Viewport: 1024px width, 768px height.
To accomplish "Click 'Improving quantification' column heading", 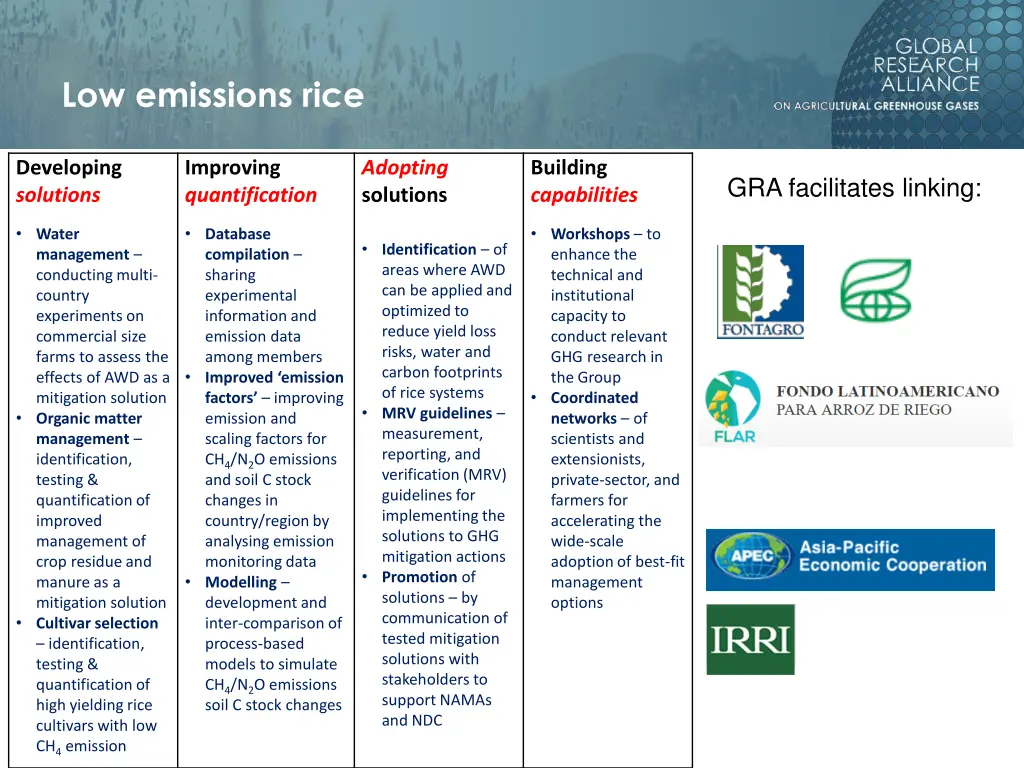I will tap(251, 181).
